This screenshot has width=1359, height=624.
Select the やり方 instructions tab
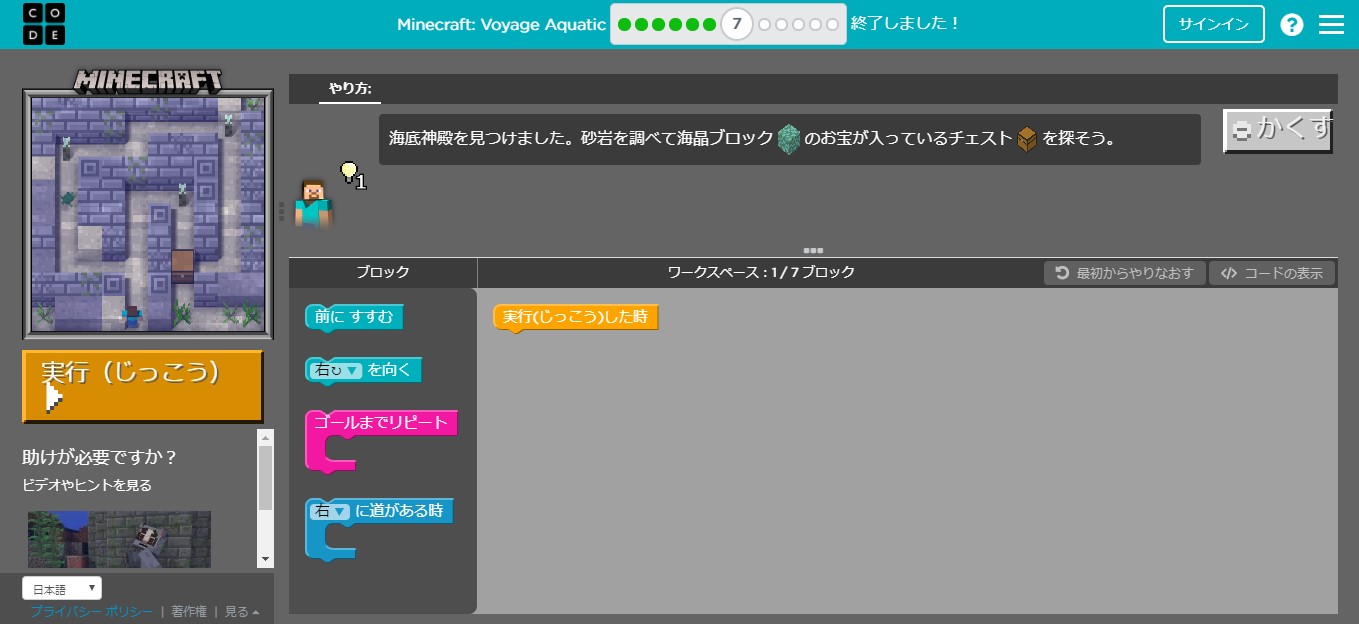point(350,89)
